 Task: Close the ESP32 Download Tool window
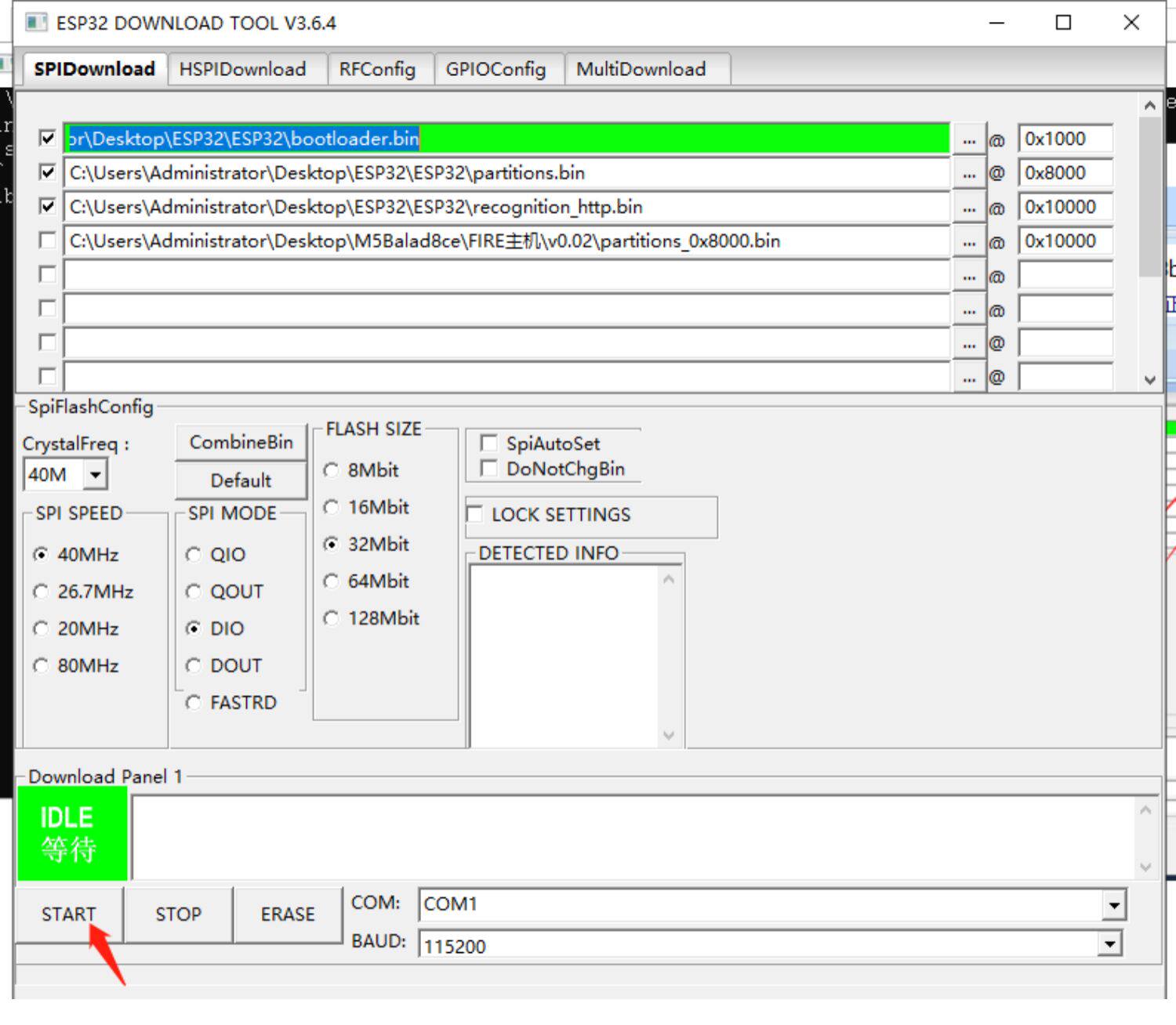click(1131, 23)
